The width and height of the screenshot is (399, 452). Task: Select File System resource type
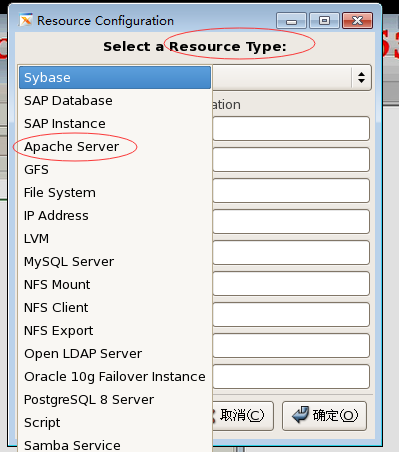pyautogui.click(x=115, y=193)
